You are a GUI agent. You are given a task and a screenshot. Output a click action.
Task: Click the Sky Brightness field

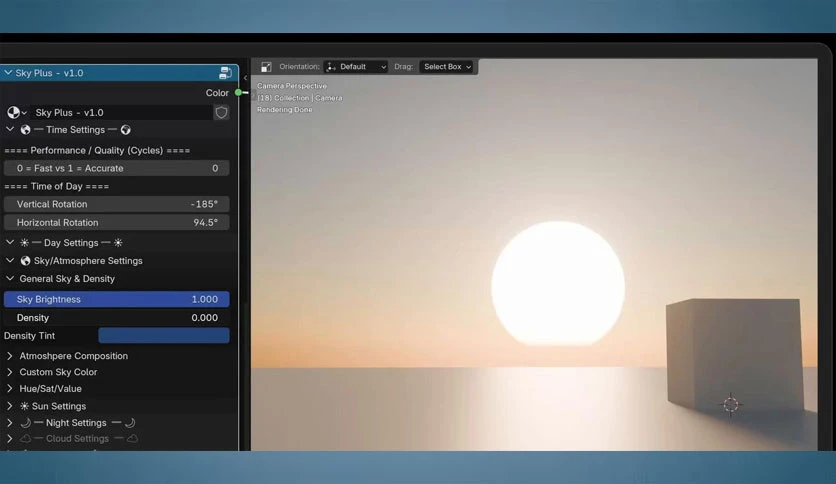pos(116,299)
